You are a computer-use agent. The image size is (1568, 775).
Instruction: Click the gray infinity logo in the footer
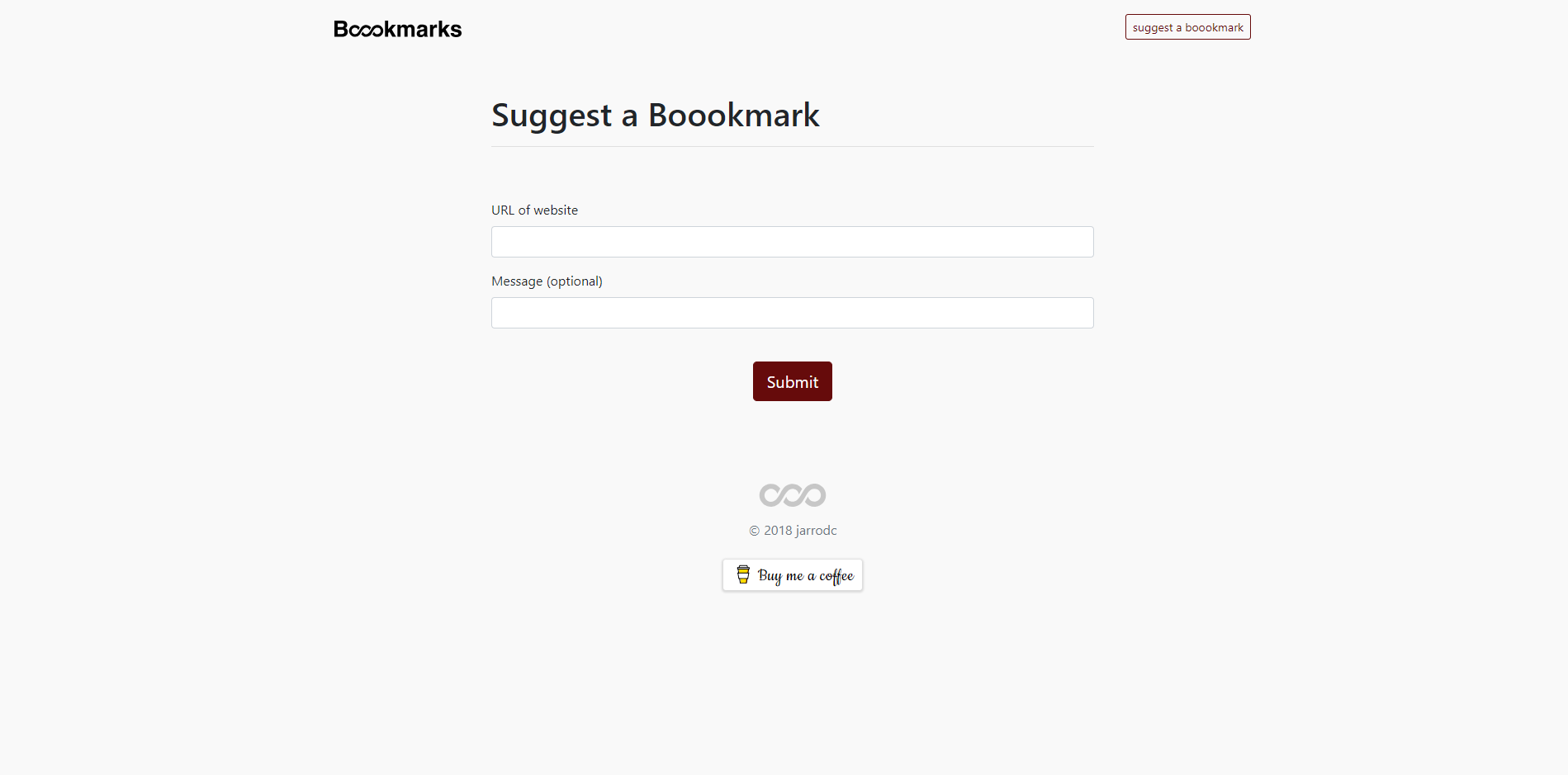pos(792,494)
